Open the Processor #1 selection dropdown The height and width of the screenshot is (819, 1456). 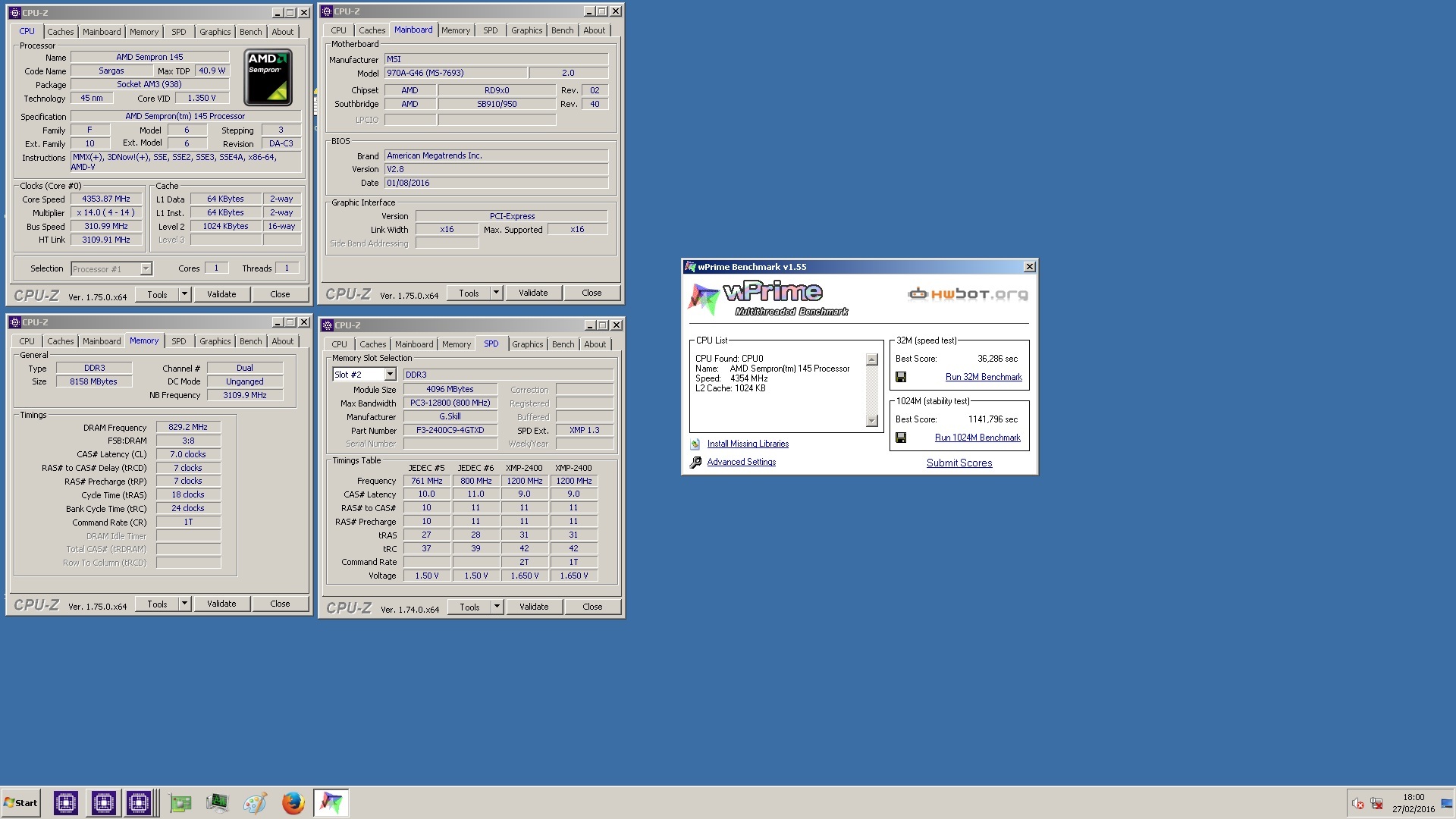pos(146,269)
